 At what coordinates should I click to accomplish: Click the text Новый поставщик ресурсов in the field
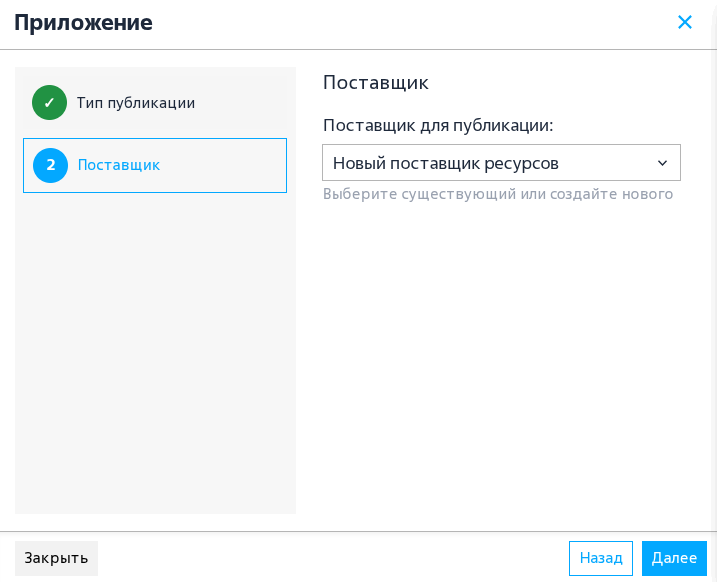click(x=445, y=163)
